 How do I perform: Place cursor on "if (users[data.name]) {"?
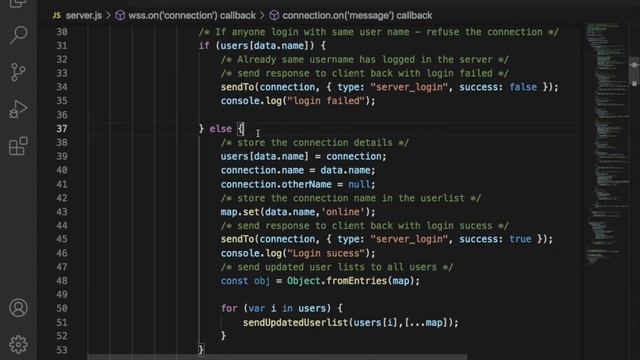point(262,46)
